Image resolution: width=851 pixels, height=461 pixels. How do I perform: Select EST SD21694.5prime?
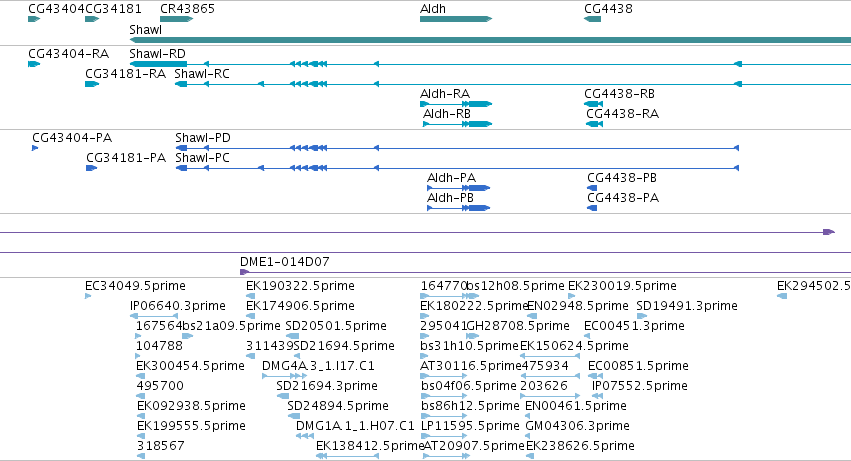344,346
